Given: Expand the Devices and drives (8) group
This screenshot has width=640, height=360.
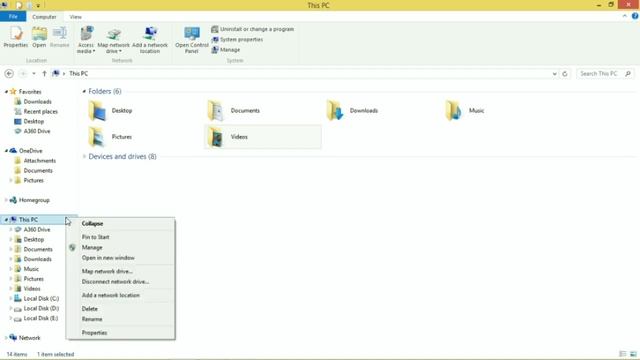Looking at the screenshot, I should tap(84, 157).
